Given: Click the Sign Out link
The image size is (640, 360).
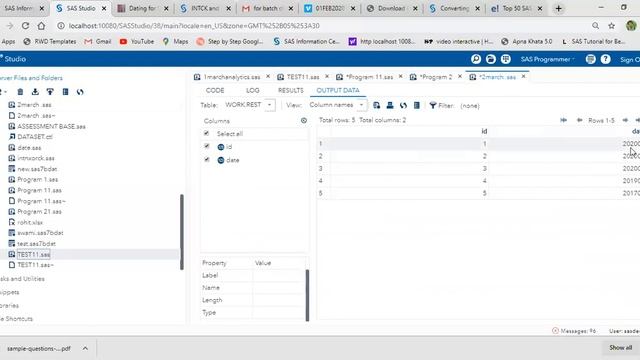Looking at the screenshot, I should pos(630,60).
